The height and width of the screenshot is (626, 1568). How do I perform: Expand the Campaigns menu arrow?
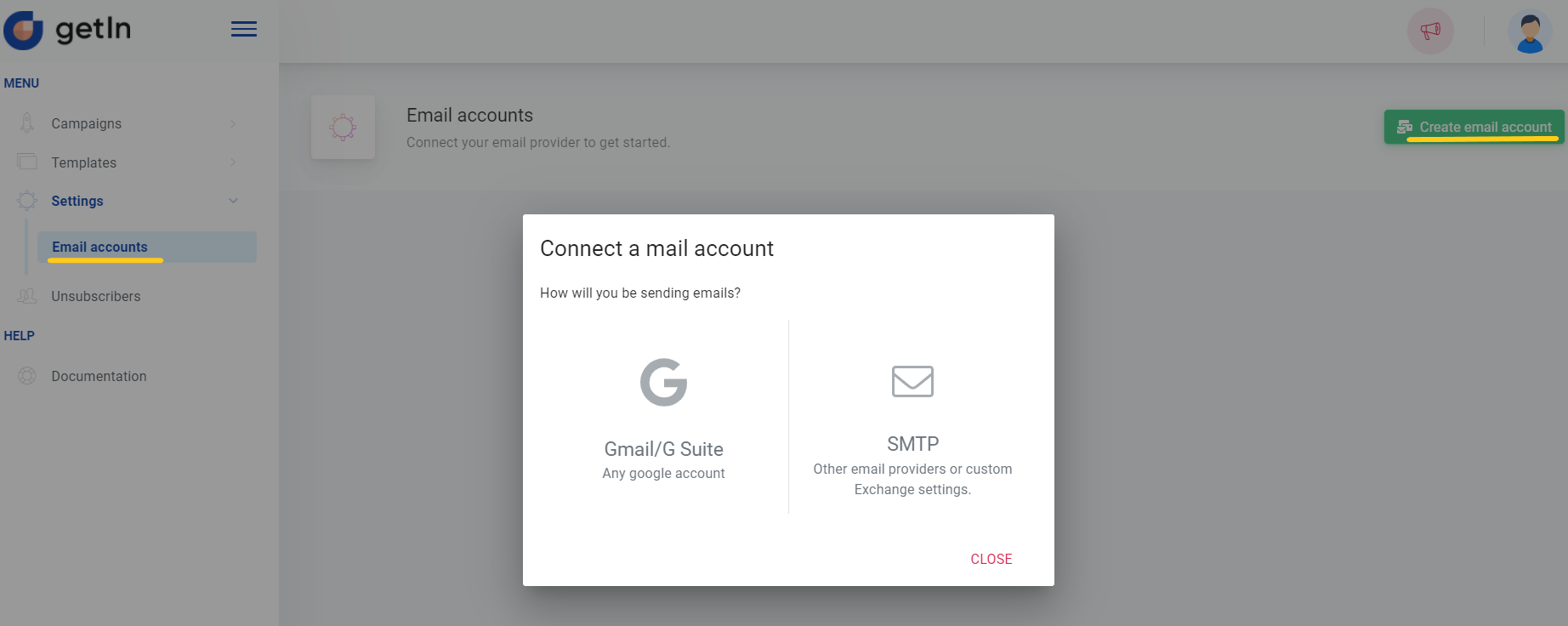(233, 122)
